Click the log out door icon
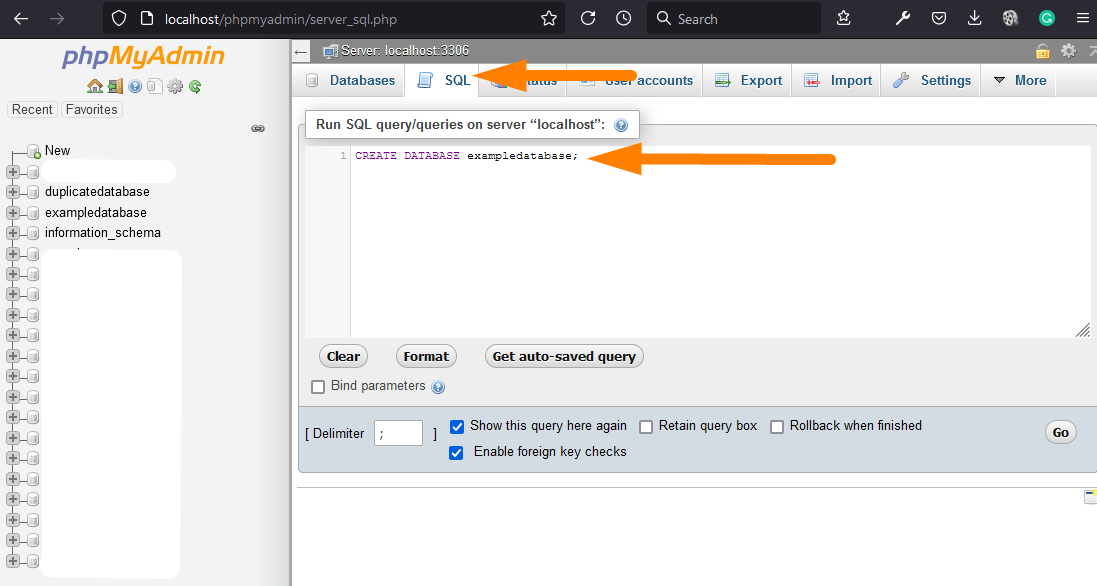The width and height of the screenshot is (1097, 586). pyautogui.click(x=115, y=86)
